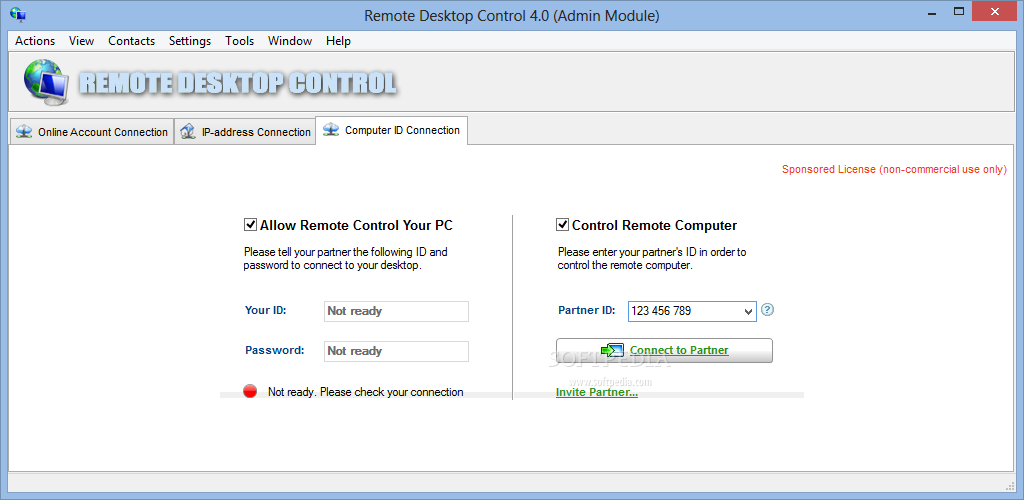This screenshot has height=500, width=1024.
Task: Click the green arrow icon on Connect button
Action: (612, 351)
